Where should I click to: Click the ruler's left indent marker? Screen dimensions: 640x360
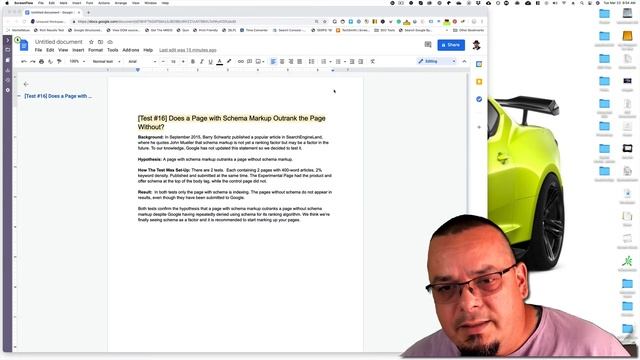[x=138, y=70]
